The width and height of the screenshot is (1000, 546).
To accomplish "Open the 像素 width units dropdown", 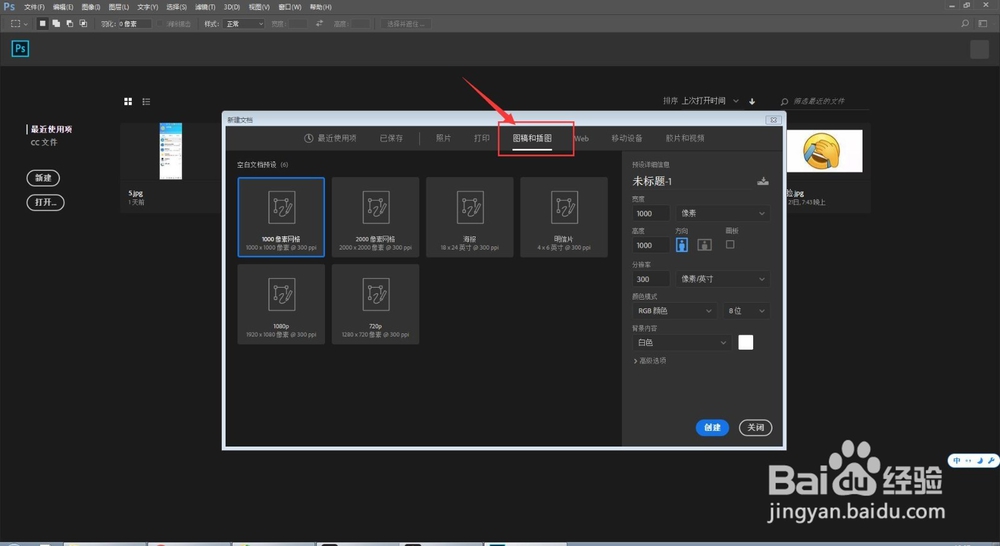I will click(x=723, y=214).
